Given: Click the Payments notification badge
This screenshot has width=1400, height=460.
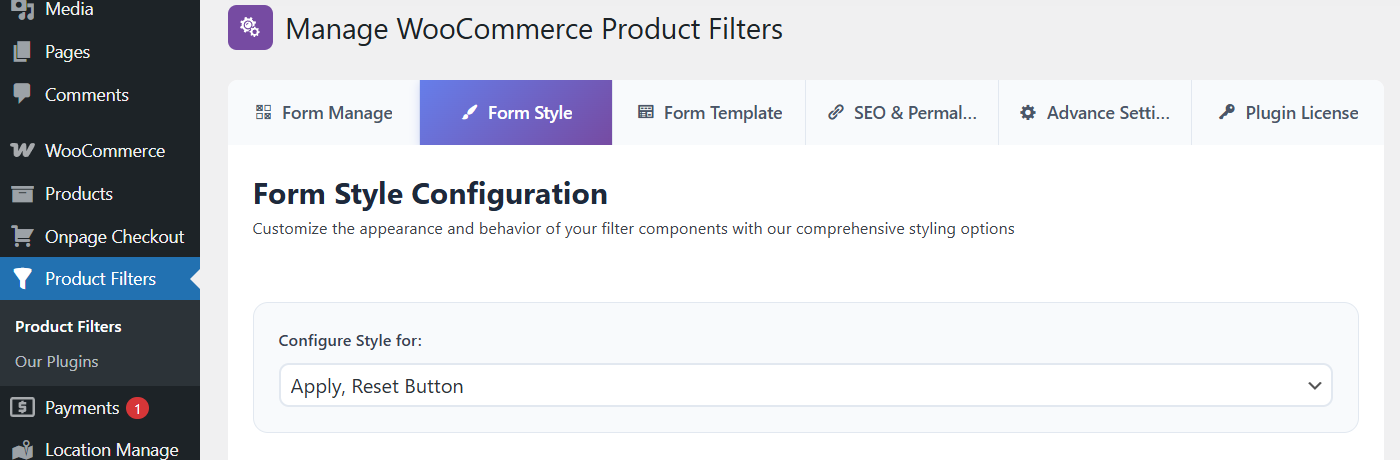Looking at the screenshot, I should coord(137,408).
